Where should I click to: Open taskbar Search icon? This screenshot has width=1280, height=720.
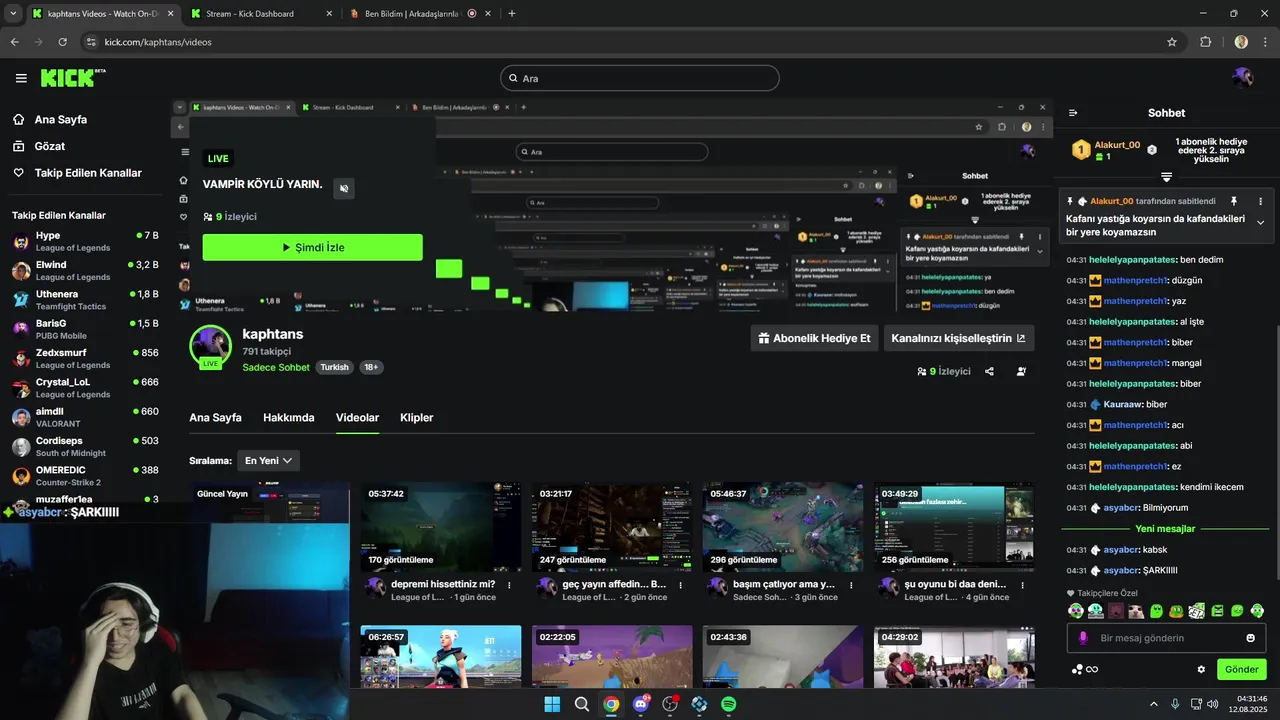(582, 704)
